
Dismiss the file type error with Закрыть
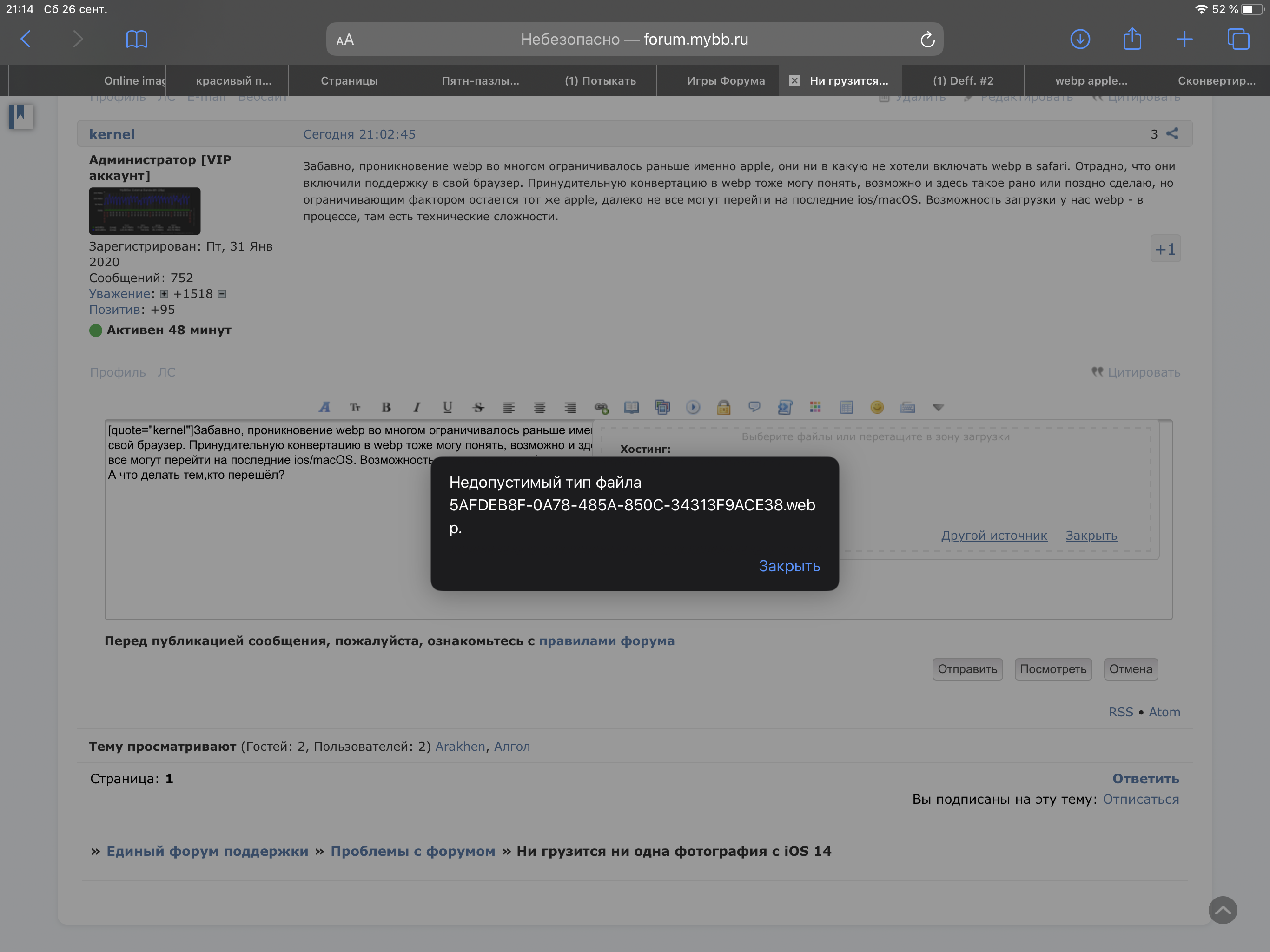pos(789,566)
